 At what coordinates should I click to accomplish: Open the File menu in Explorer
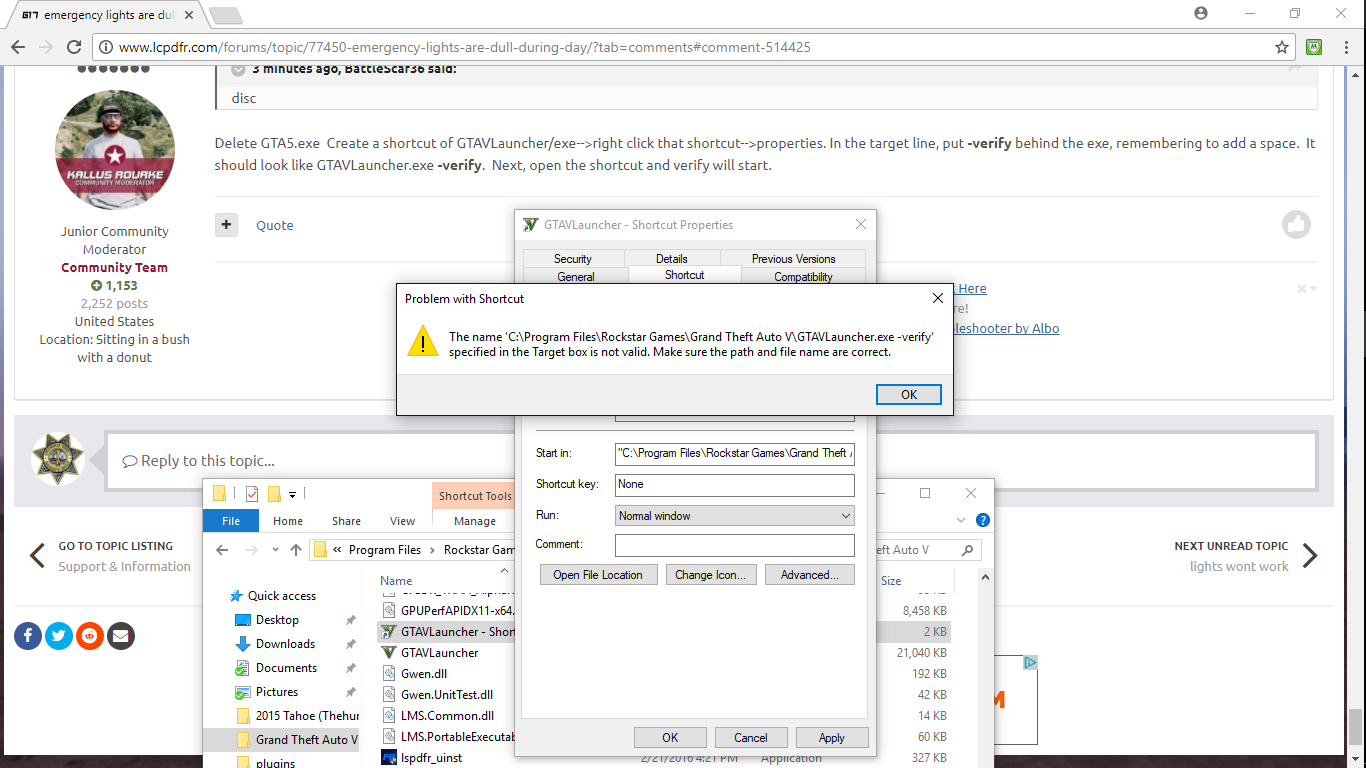(x=231, y=520)
